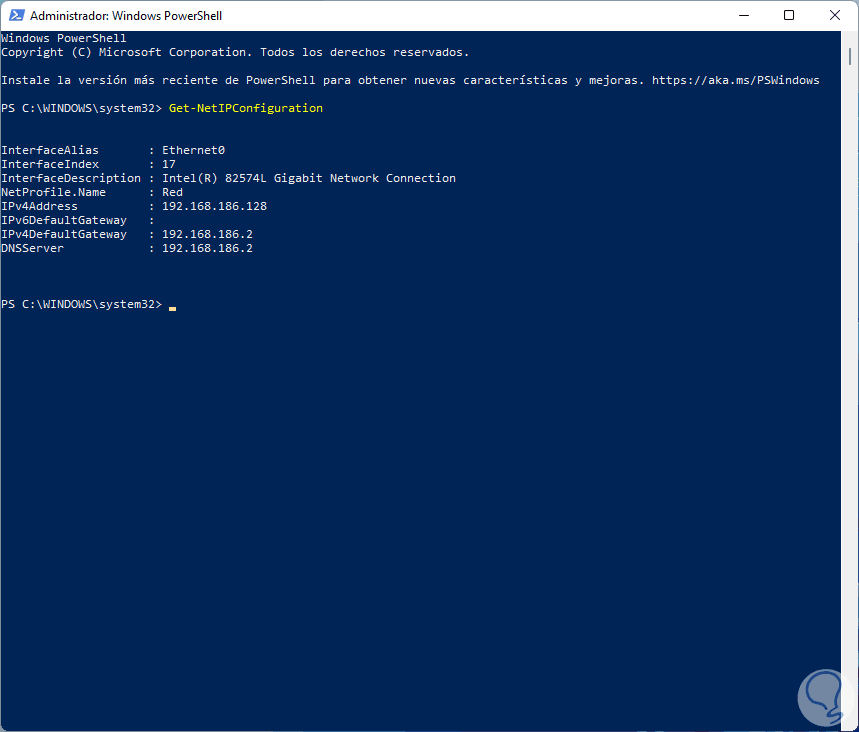Click the PowerShell icon in the title bar
The image size is (859, 732).
[x=14, y=16]
